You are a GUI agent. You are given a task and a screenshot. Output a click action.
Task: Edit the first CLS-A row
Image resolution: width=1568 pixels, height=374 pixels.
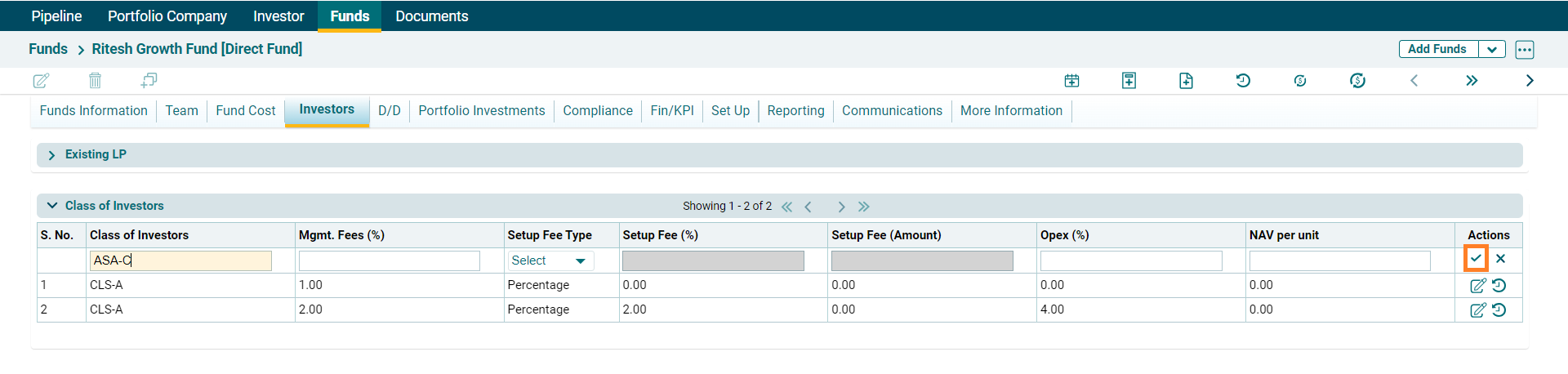[x=1477, y=286]
